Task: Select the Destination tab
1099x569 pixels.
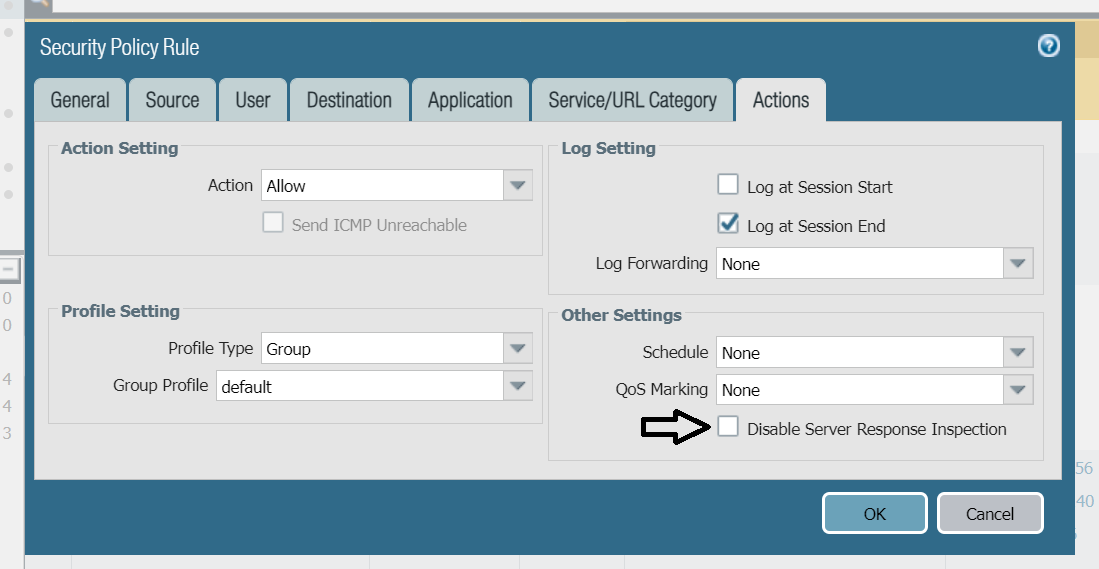Action: coord(349,100)
